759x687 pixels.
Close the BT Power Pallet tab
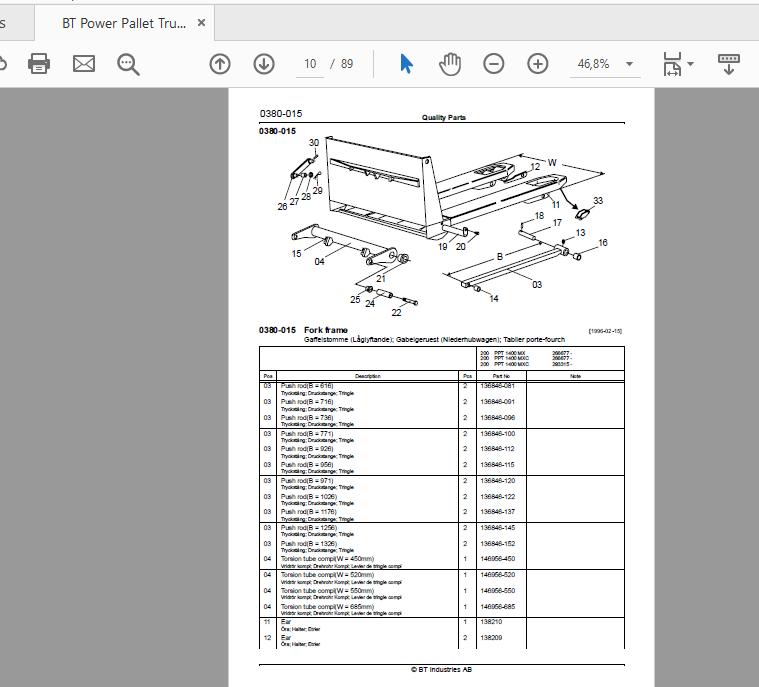point(201,23)
